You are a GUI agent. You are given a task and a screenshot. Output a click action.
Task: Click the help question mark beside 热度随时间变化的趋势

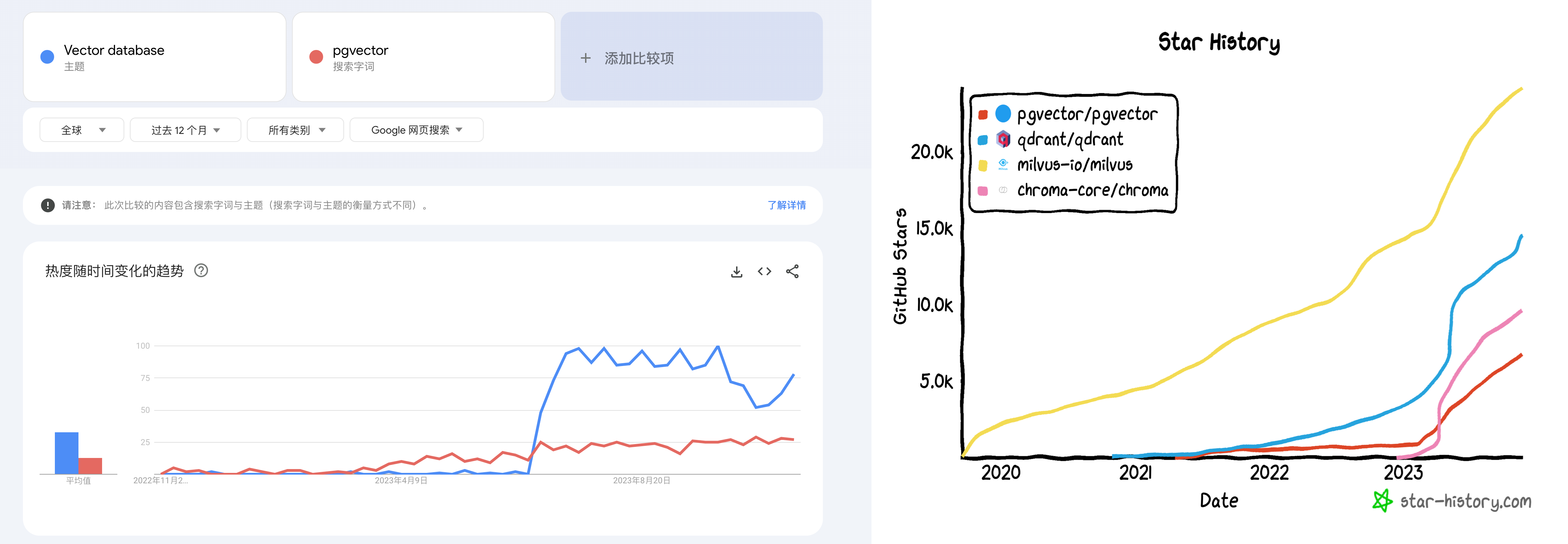click(x=201, y=270)
